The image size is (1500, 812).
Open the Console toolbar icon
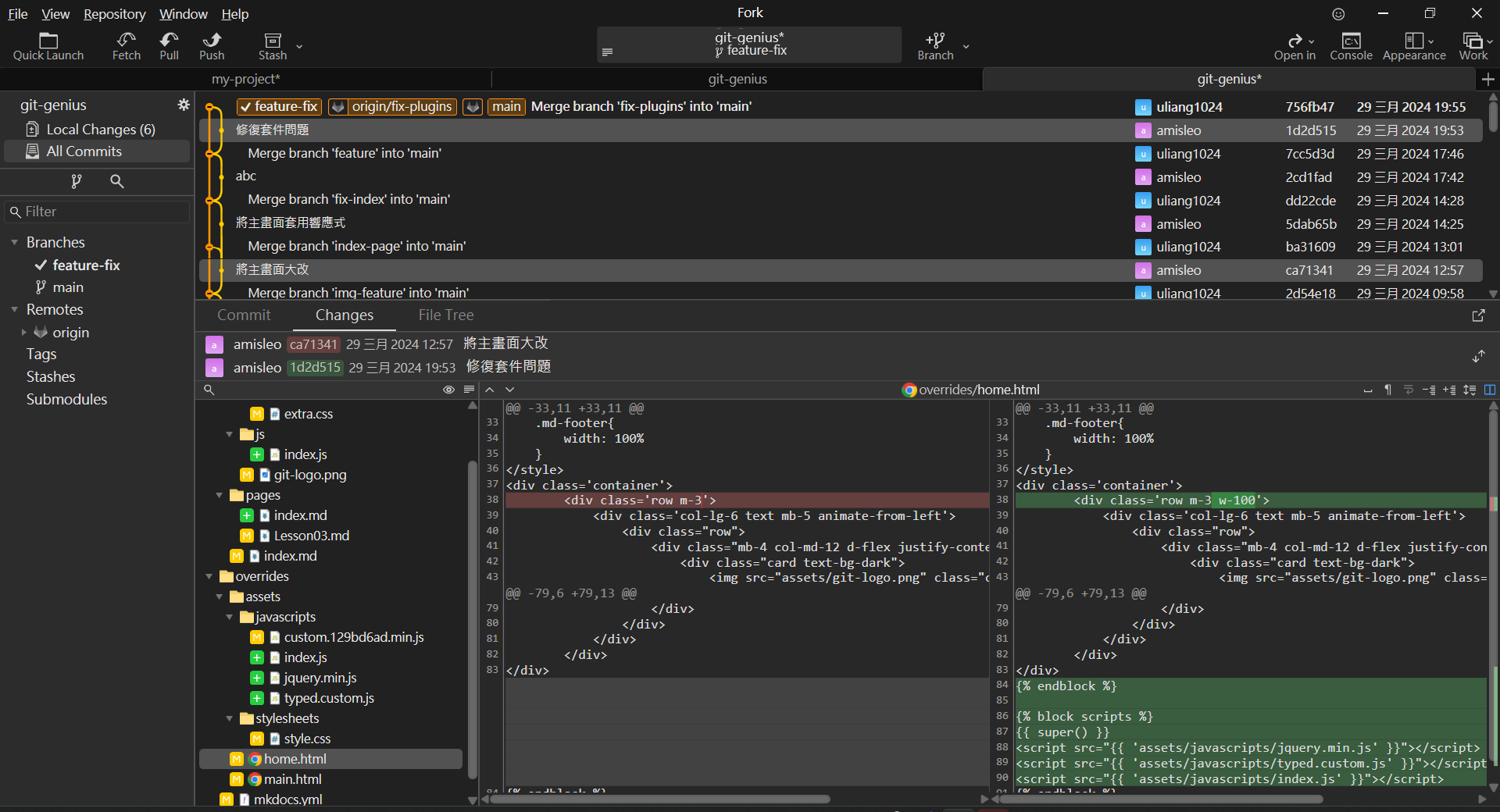click(x=1351, y=46)
